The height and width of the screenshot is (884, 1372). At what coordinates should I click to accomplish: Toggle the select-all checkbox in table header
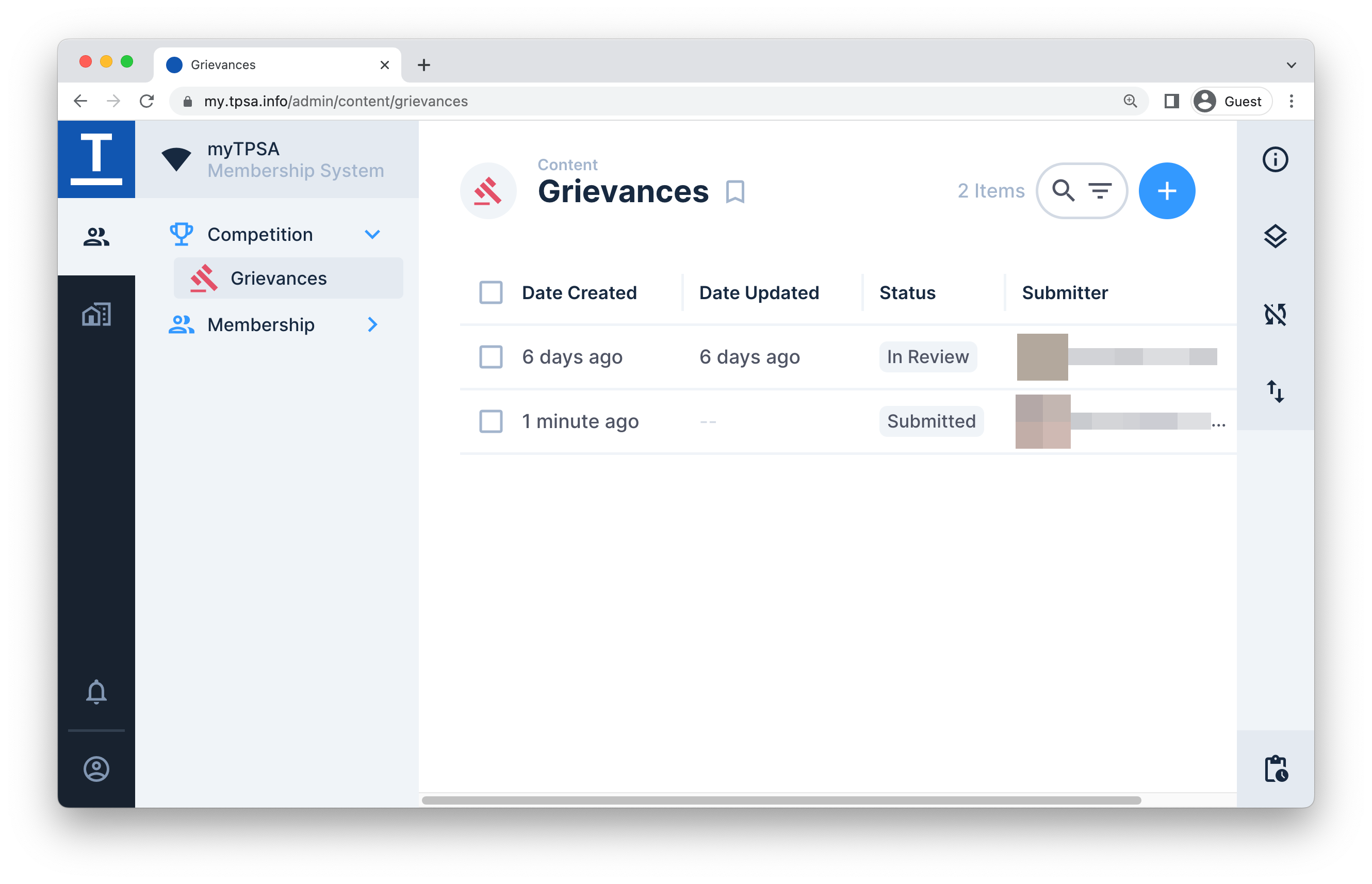point(491,293)
